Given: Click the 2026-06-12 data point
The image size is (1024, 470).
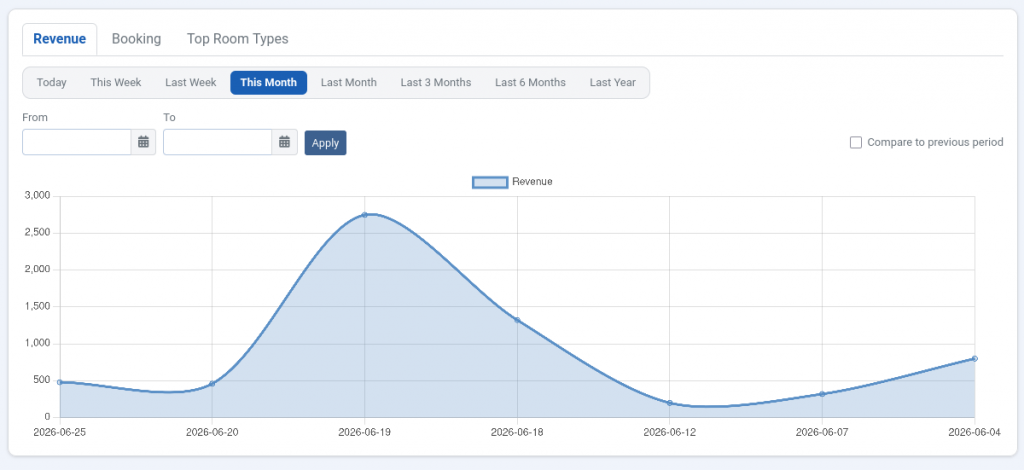Looking at the screenshot, I should point(669,403).
